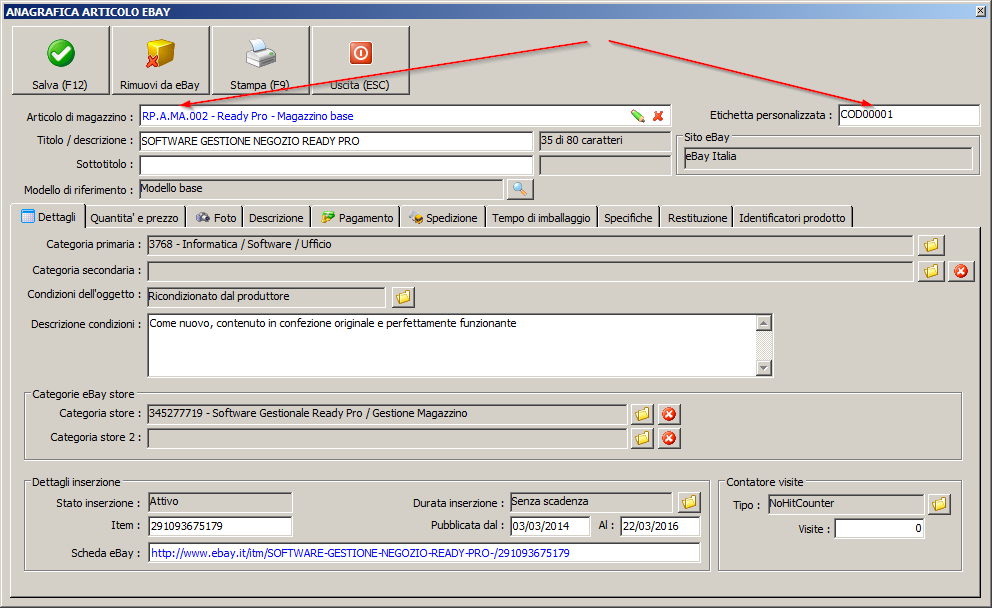
Task: Select hit counter type via folder icon
Action: (939, 504)
